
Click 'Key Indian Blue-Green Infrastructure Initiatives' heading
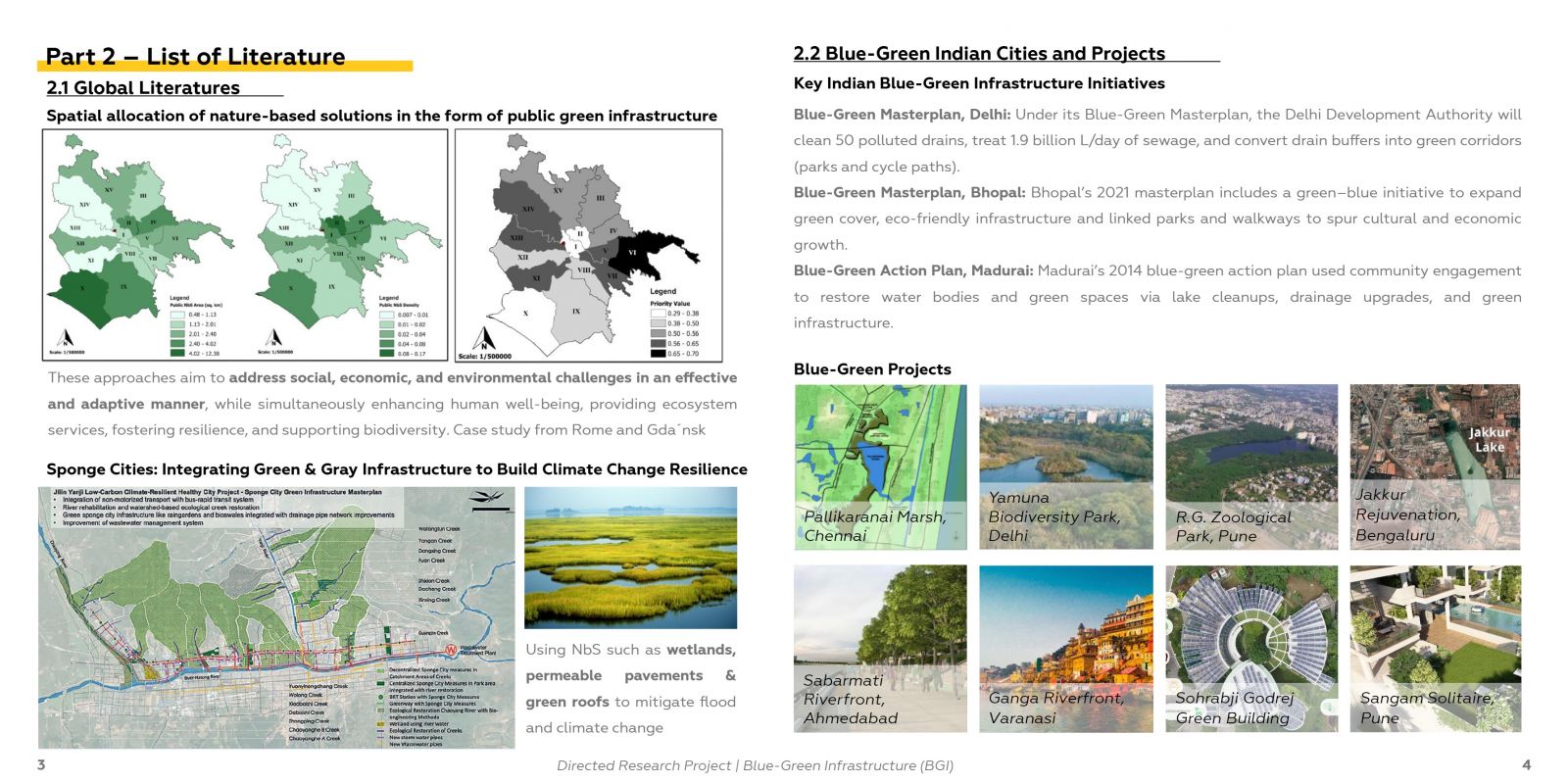click(979, 83)
